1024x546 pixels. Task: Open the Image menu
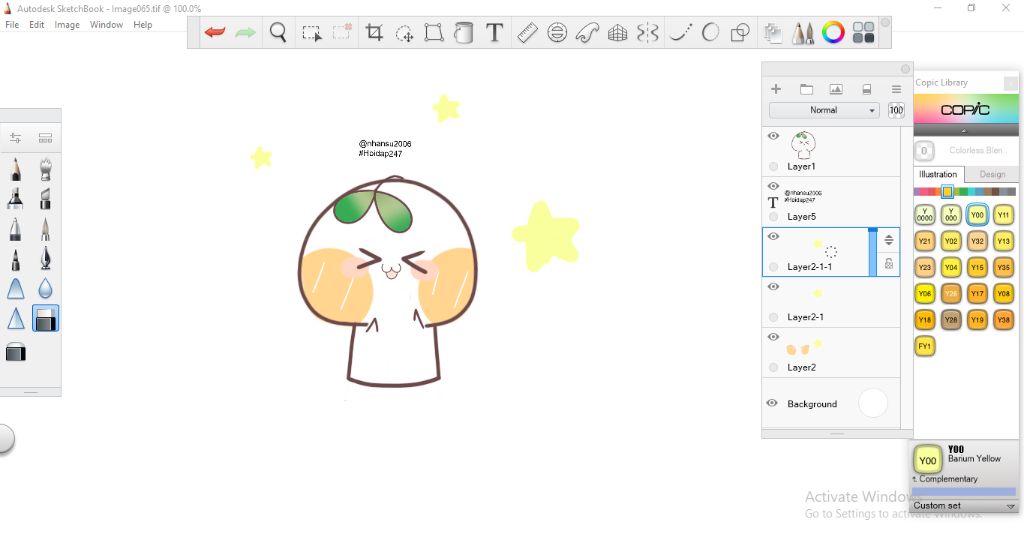67,25
